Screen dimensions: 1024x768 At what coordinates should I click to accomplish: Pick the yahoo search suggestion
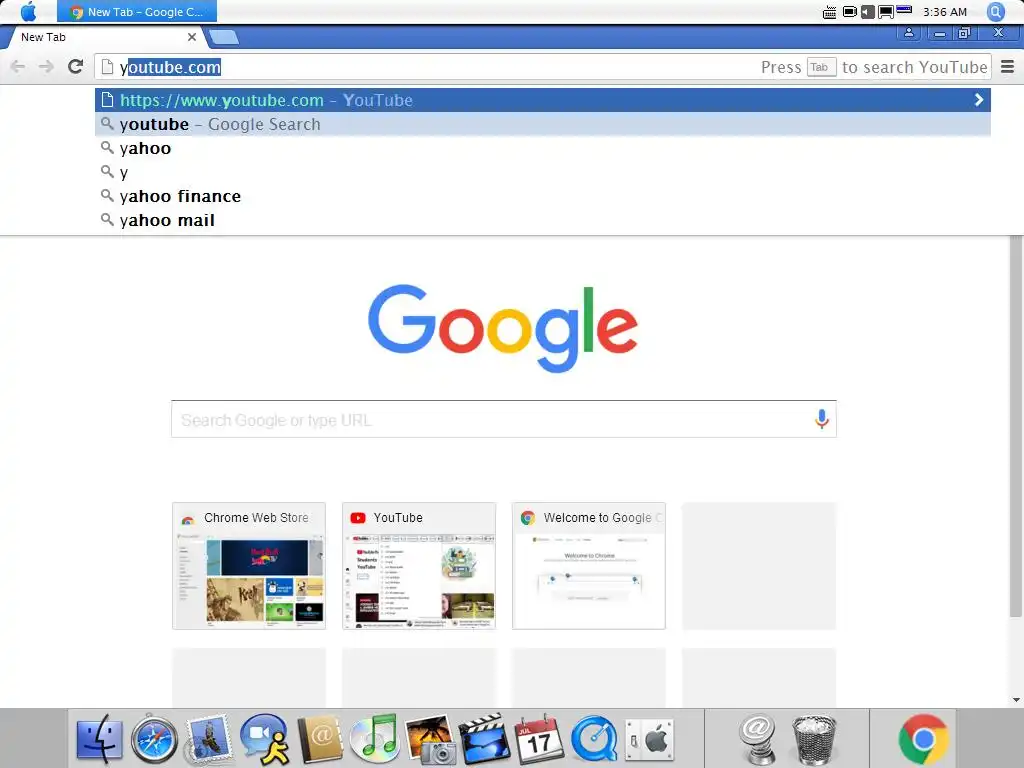tap(543, 148)
